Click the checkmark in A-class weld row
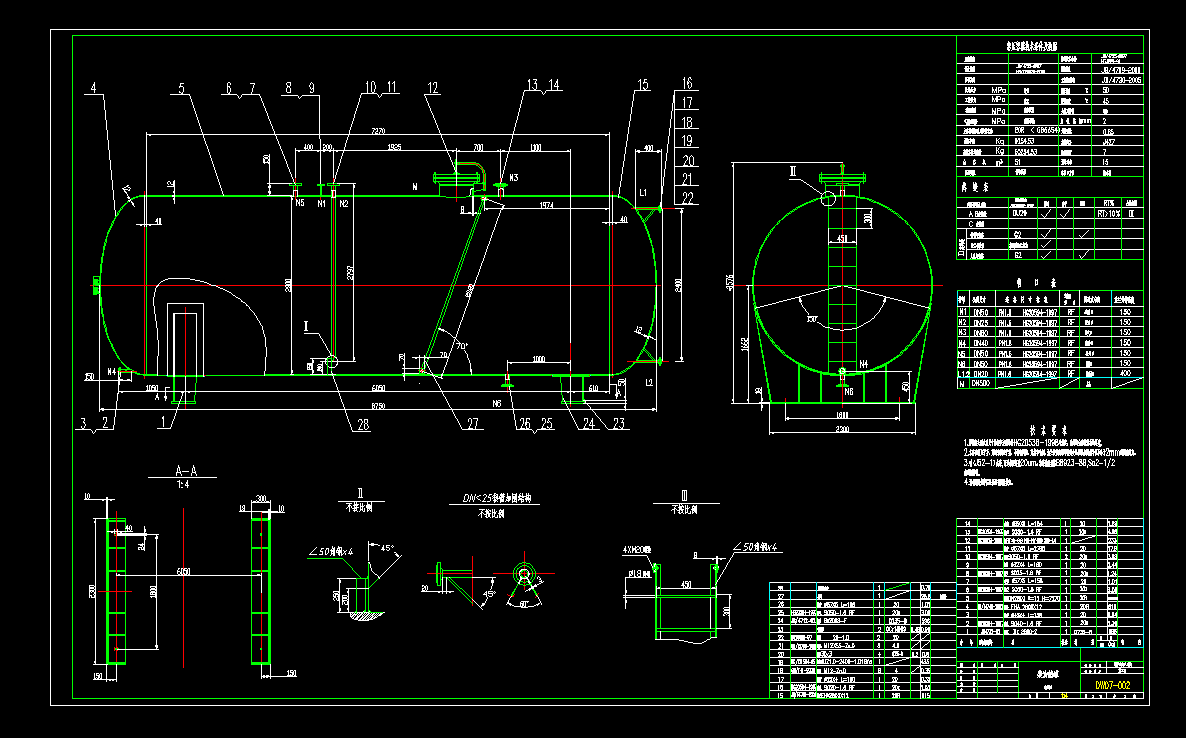1186x738 pixels. tap(1047, 214)
